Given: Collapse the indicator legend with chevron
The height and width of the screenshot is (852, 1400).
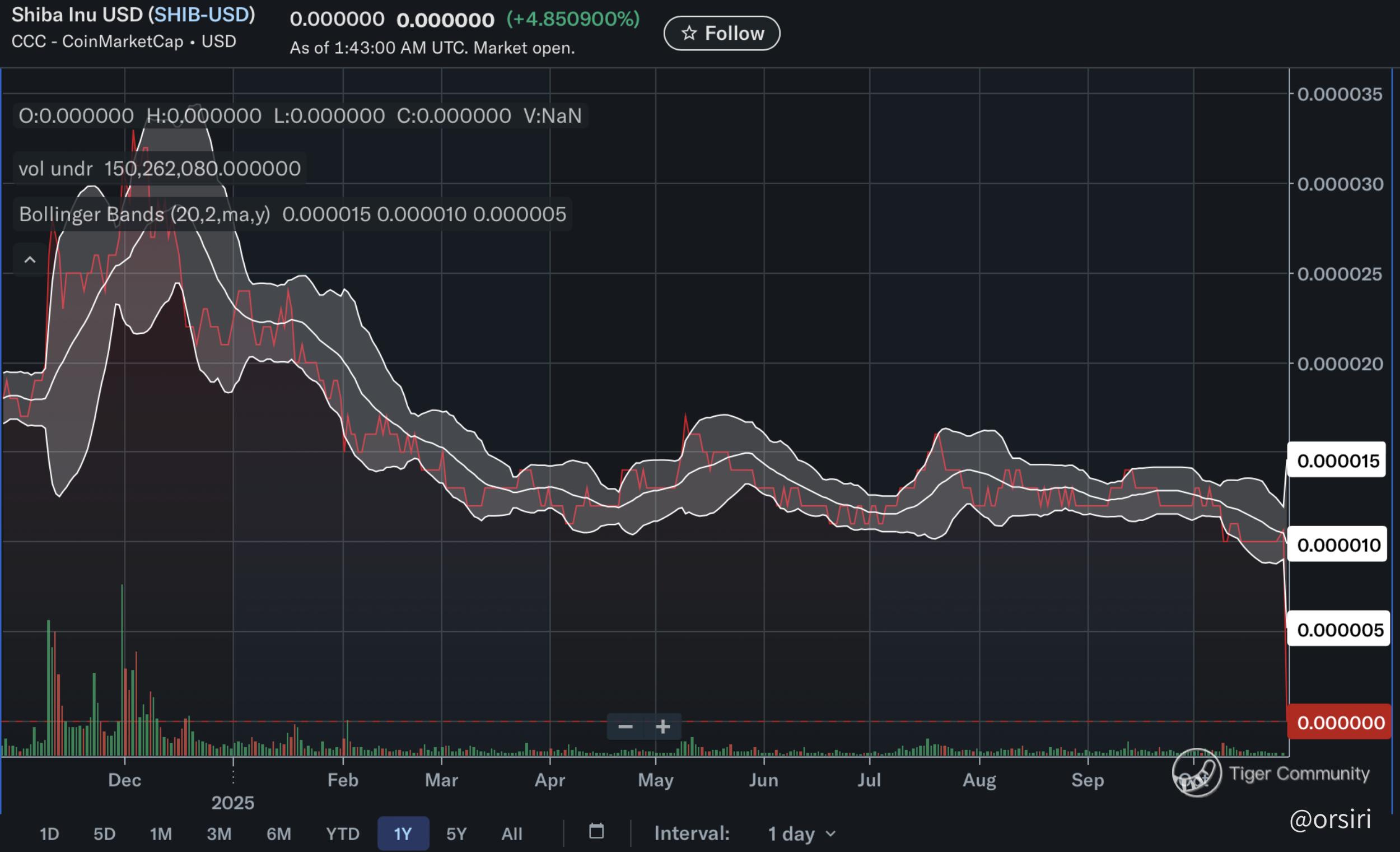Looking at the screenshot, I should point(30,260).
